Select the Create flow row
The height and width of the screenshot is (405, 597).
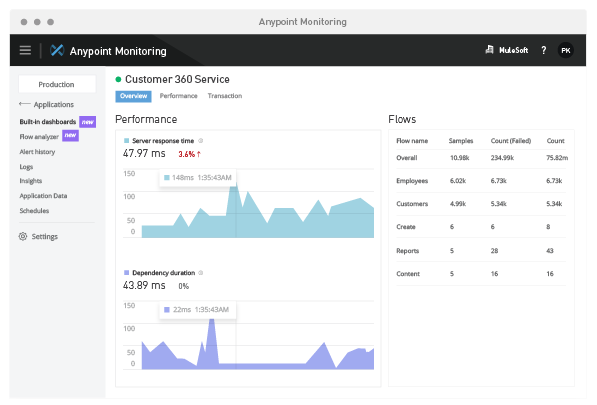tap(481, 227)
